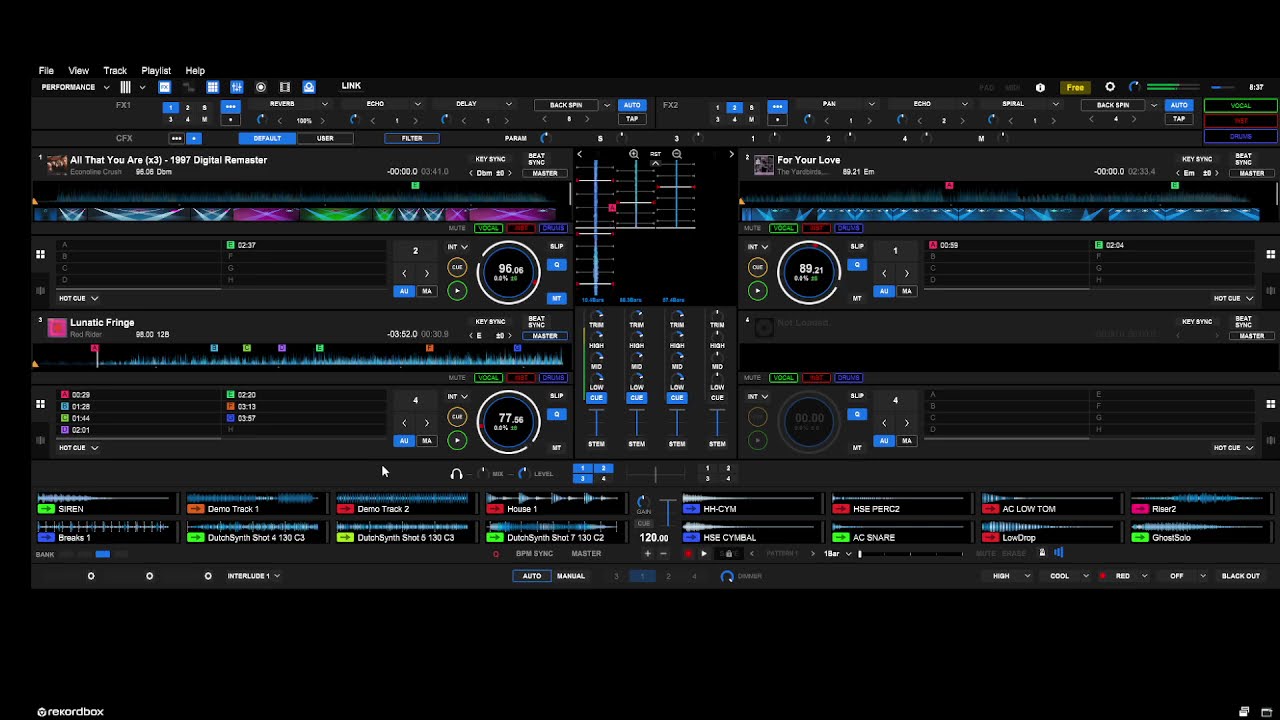The image size is (1280, 720).
Task: Open deck 1 pad grid icon
Action: coord(41,254)
